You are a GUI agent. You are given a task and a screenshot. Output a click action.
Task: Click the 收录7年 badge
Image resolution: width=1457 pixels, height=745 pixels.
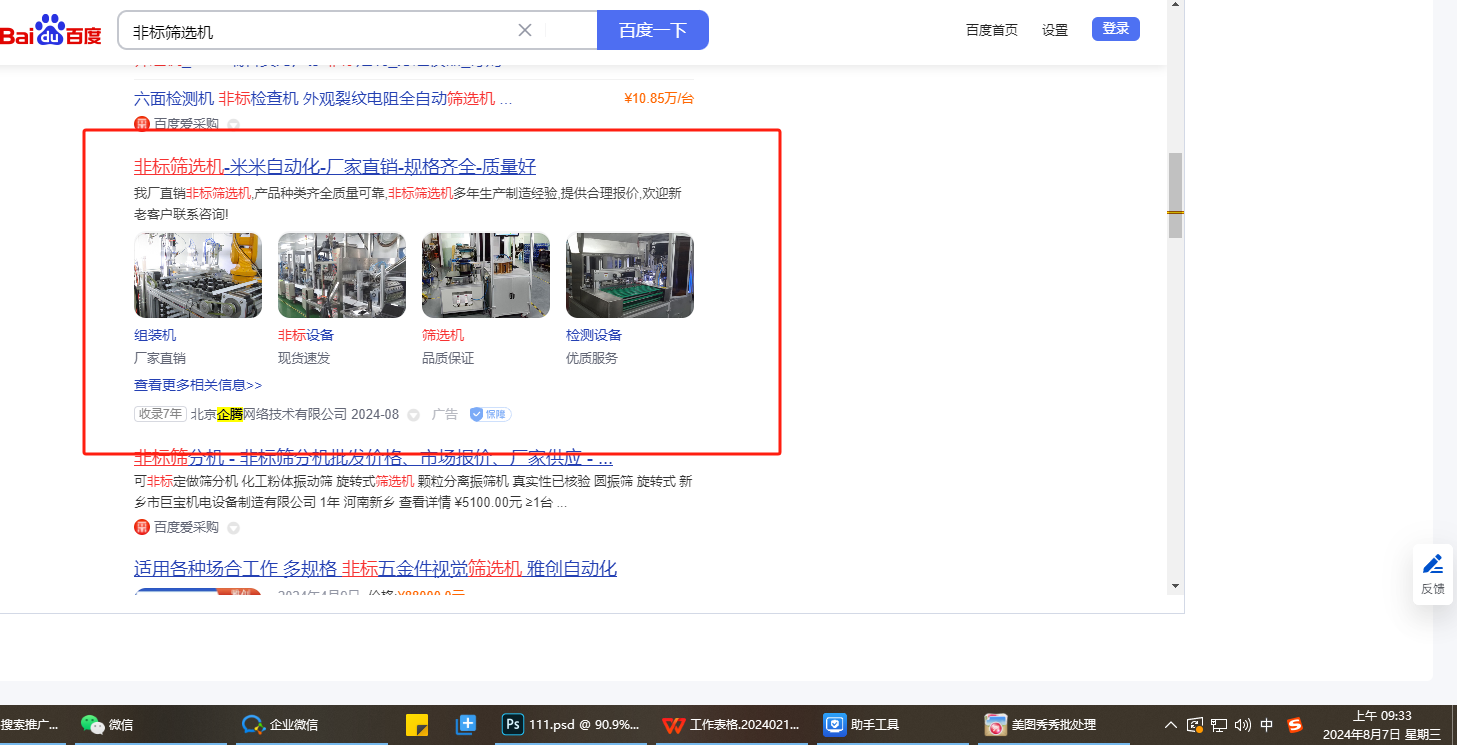tap(160, 414)
